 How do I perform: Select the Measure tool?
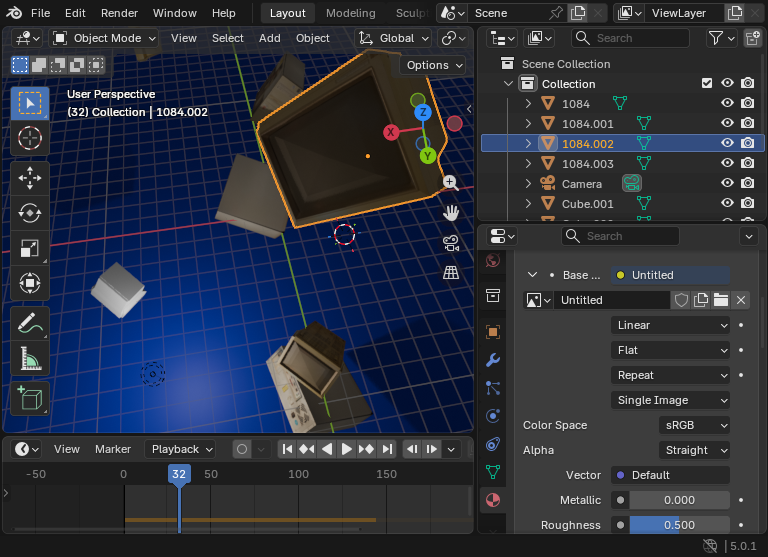pos(29,359)
